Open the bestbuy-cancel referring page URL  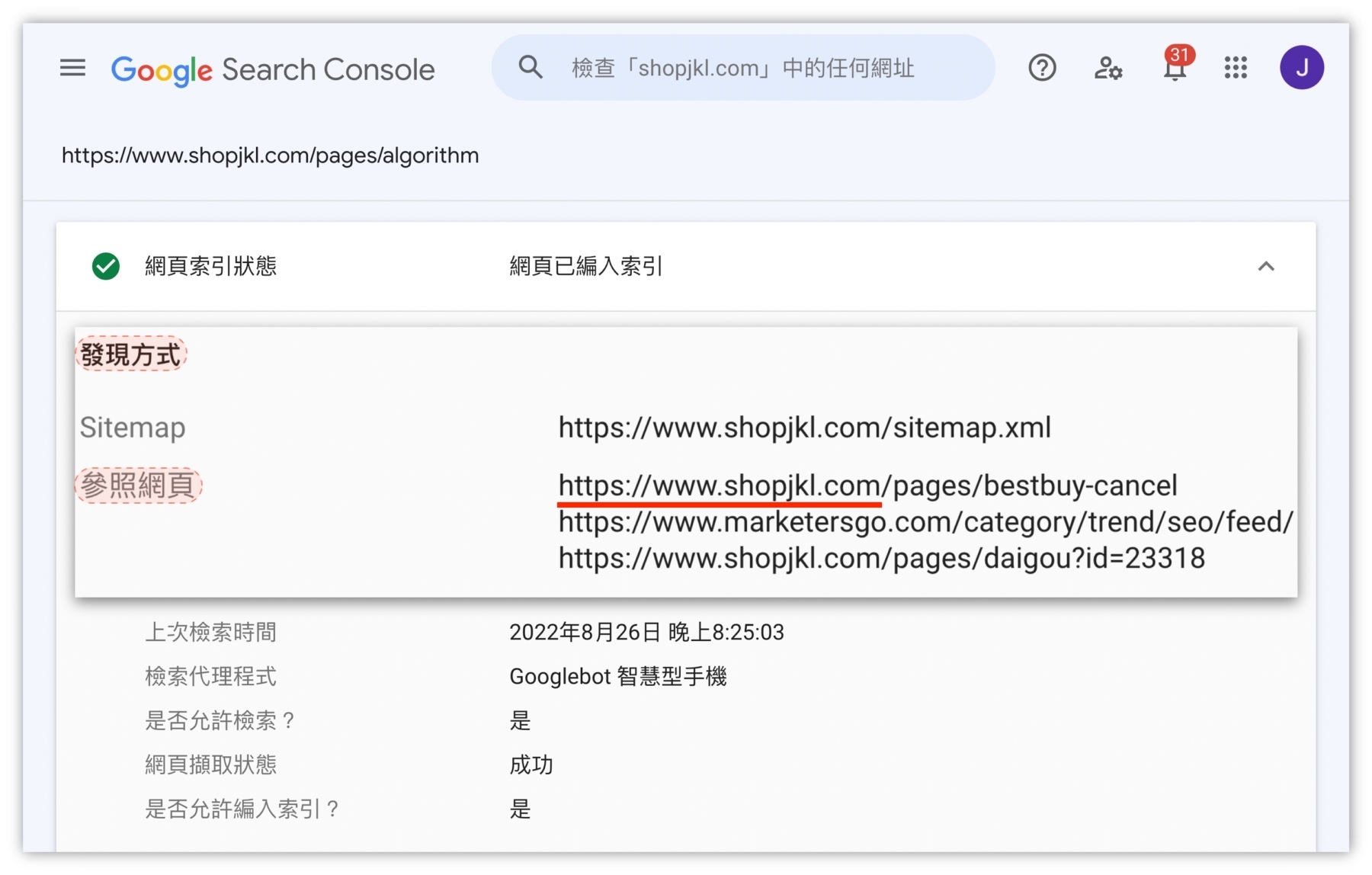pyautogui.click(x=868, y=486)
